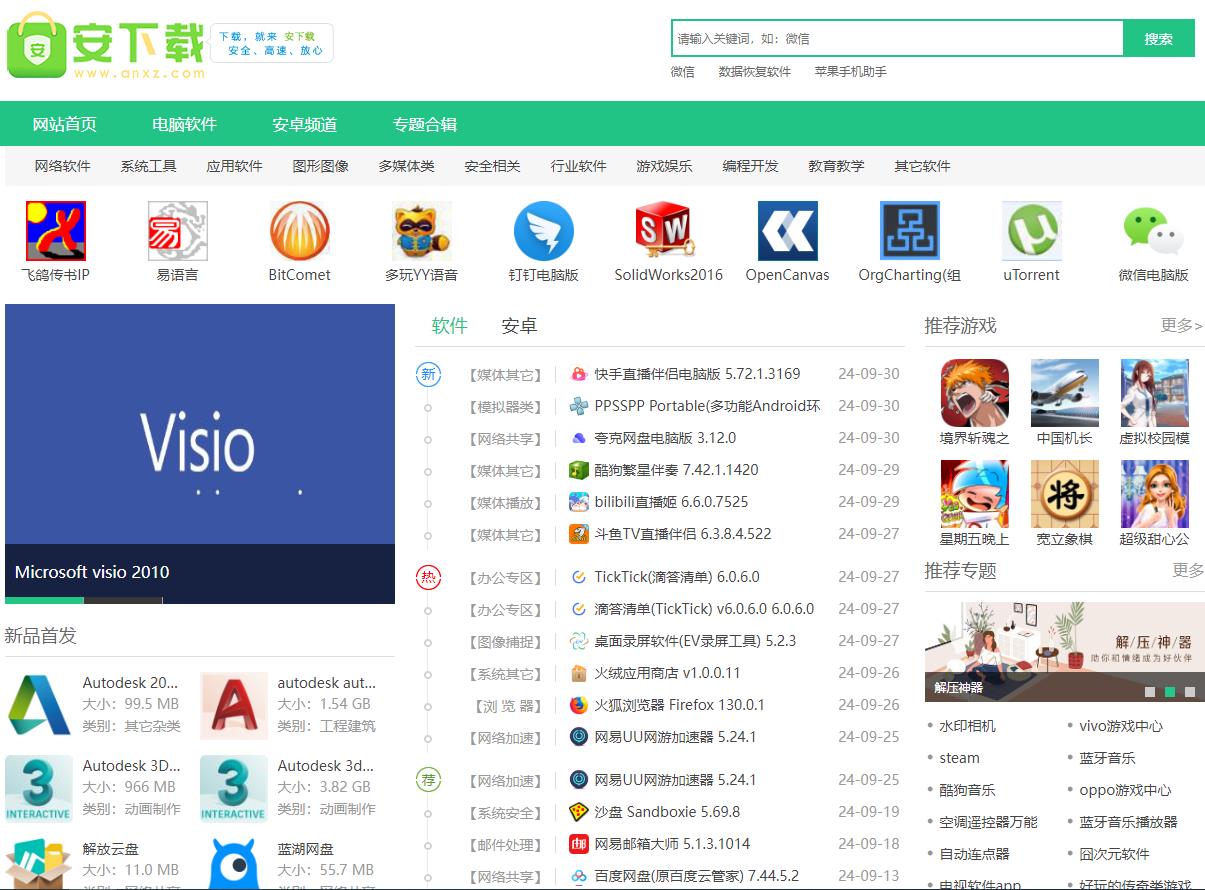Open the Autodesk 3d 3.82 GB icon
This screenshot has width=1205, height=890.
(x=234, y=789)
